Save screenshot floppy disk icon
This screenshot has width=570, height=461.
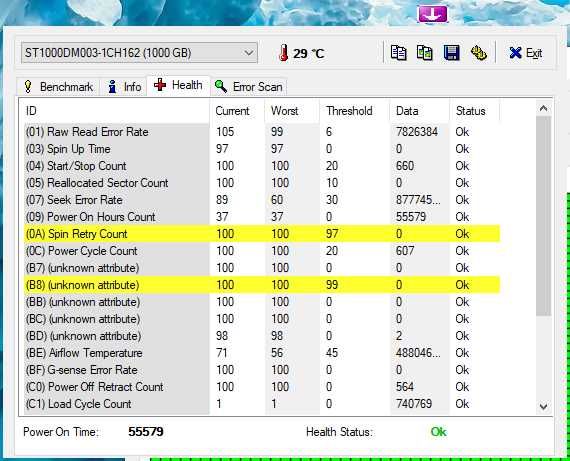click(x=452, y=53)
